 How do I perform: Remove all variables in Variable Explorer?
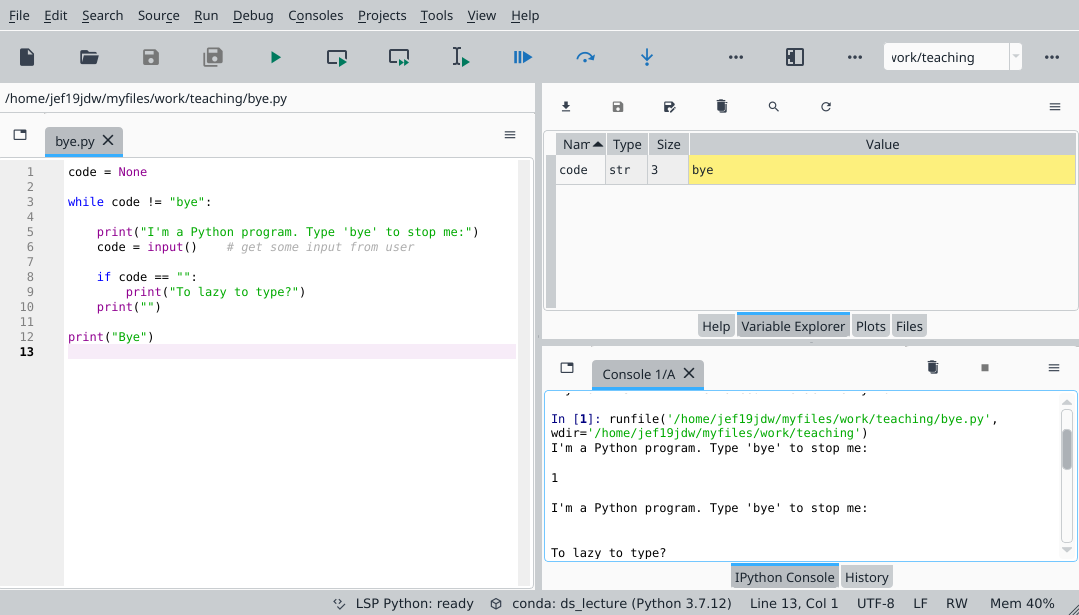(721, 106)
